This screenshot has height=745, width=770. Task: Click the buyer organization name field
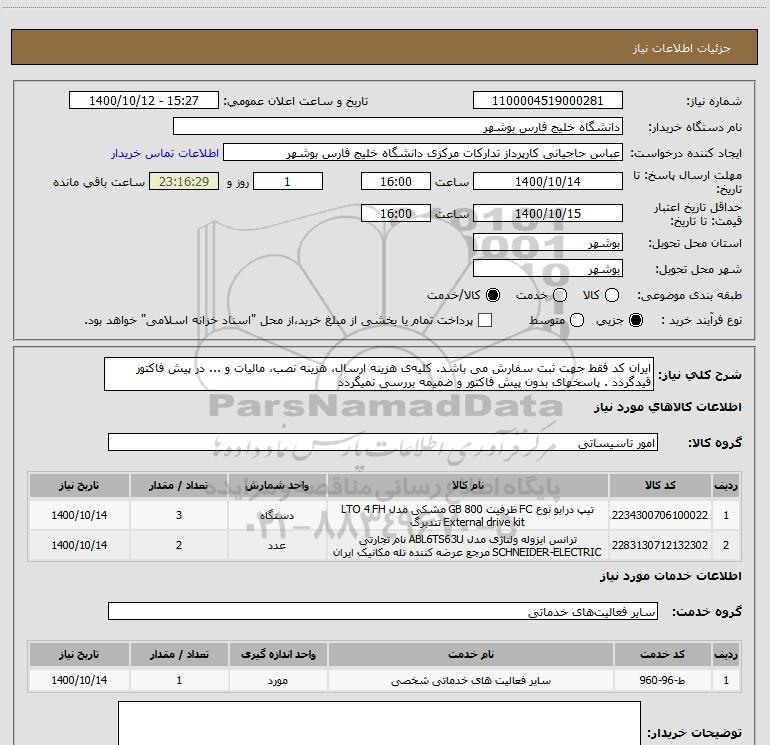pyautogui.click(x=398, y=126)
